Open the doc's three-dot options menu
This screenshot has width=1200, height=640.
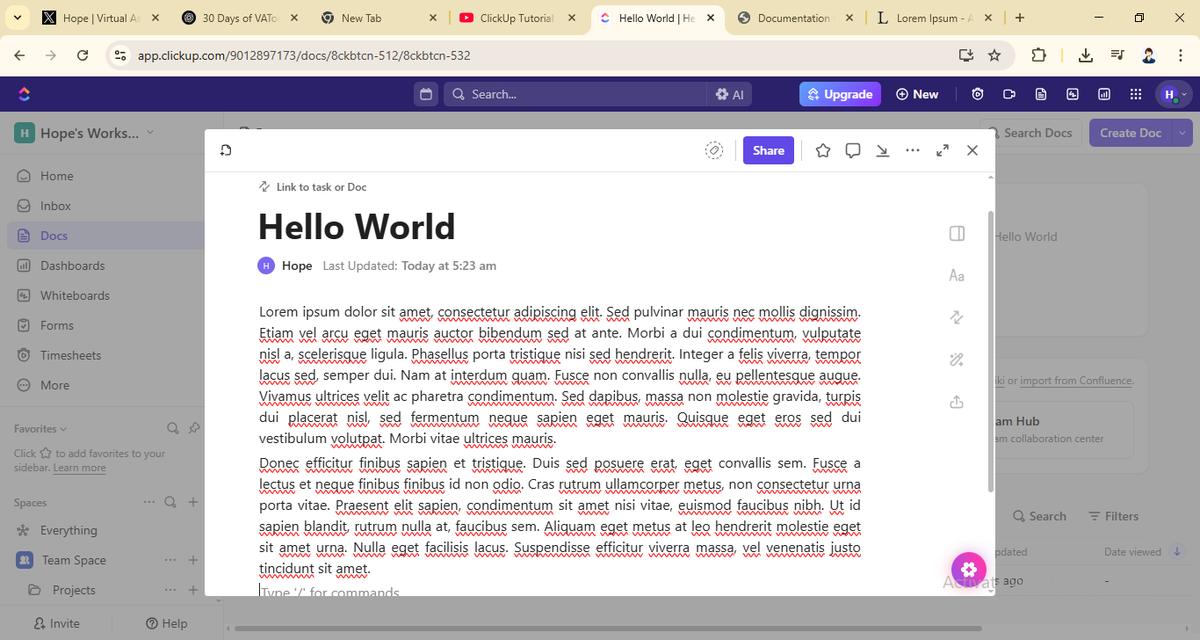(912, 150)
